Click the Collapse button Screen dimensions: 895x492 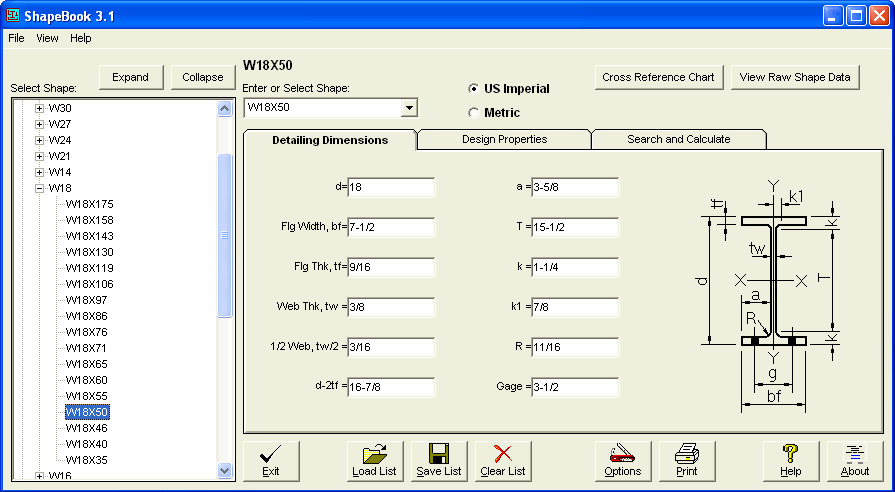point(203,77)
